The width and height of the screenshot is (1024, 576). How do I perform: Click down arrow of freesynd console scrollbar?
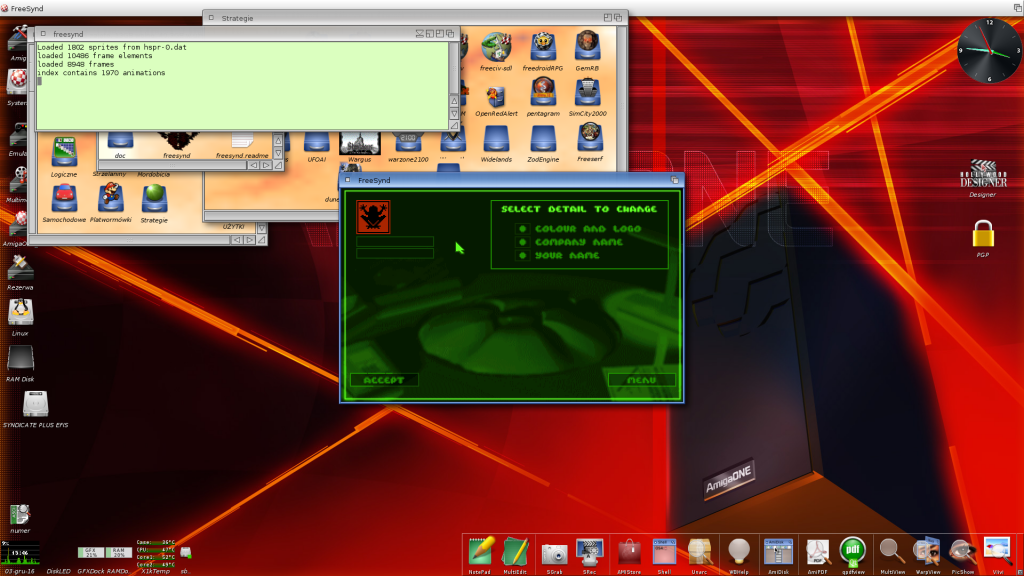(454, 114)
